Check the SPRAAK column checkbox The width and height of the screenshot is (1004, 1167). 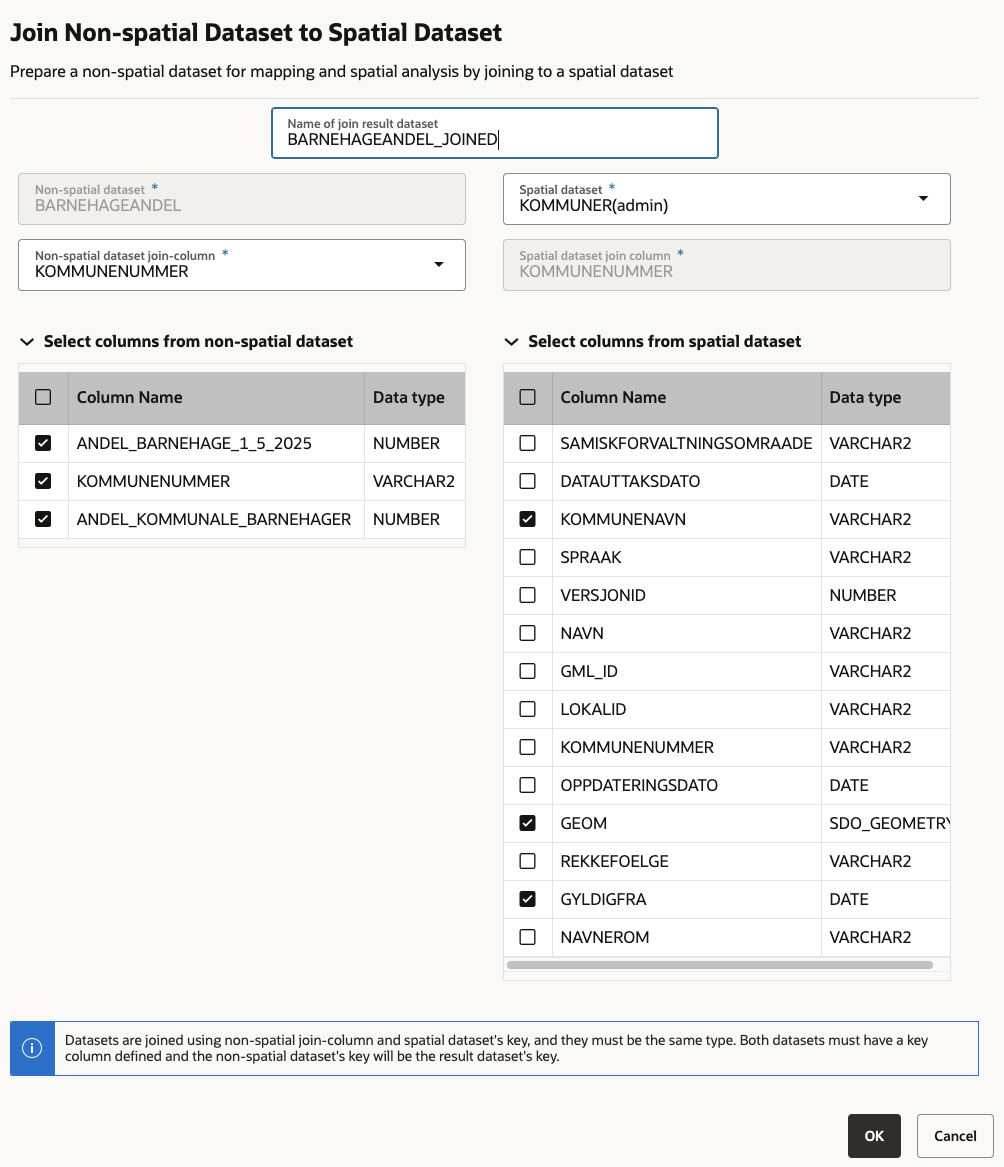click(x=528, y=557)
